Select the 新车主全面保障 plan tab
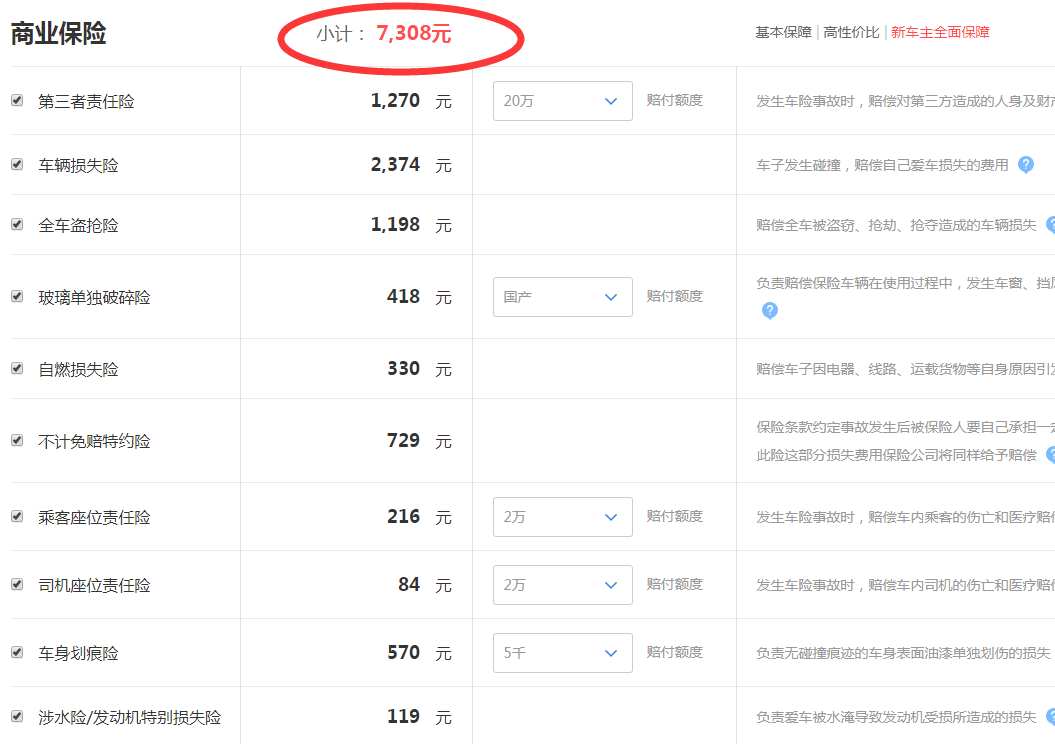Viewport: 1055px width, 744px height. click(940, 32)
